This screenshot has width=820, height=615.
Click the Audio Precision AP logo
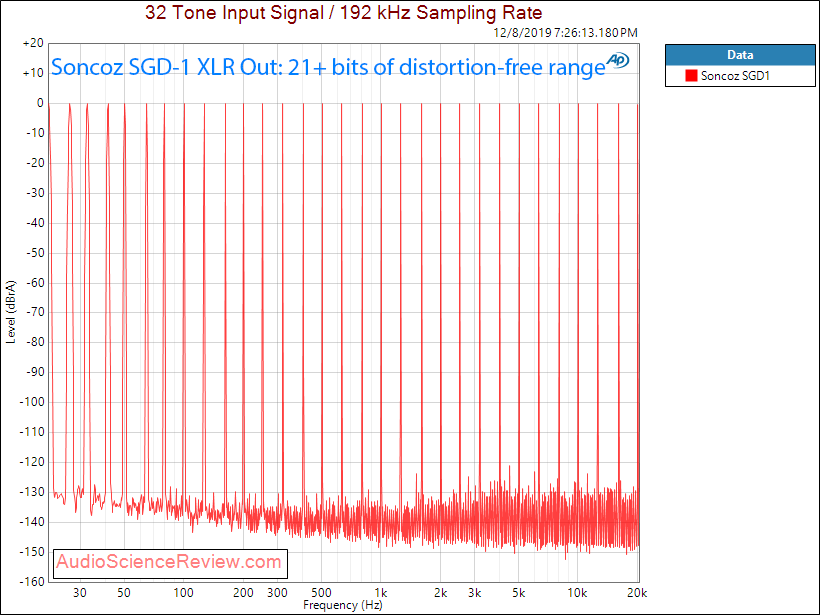coord(618,61)
